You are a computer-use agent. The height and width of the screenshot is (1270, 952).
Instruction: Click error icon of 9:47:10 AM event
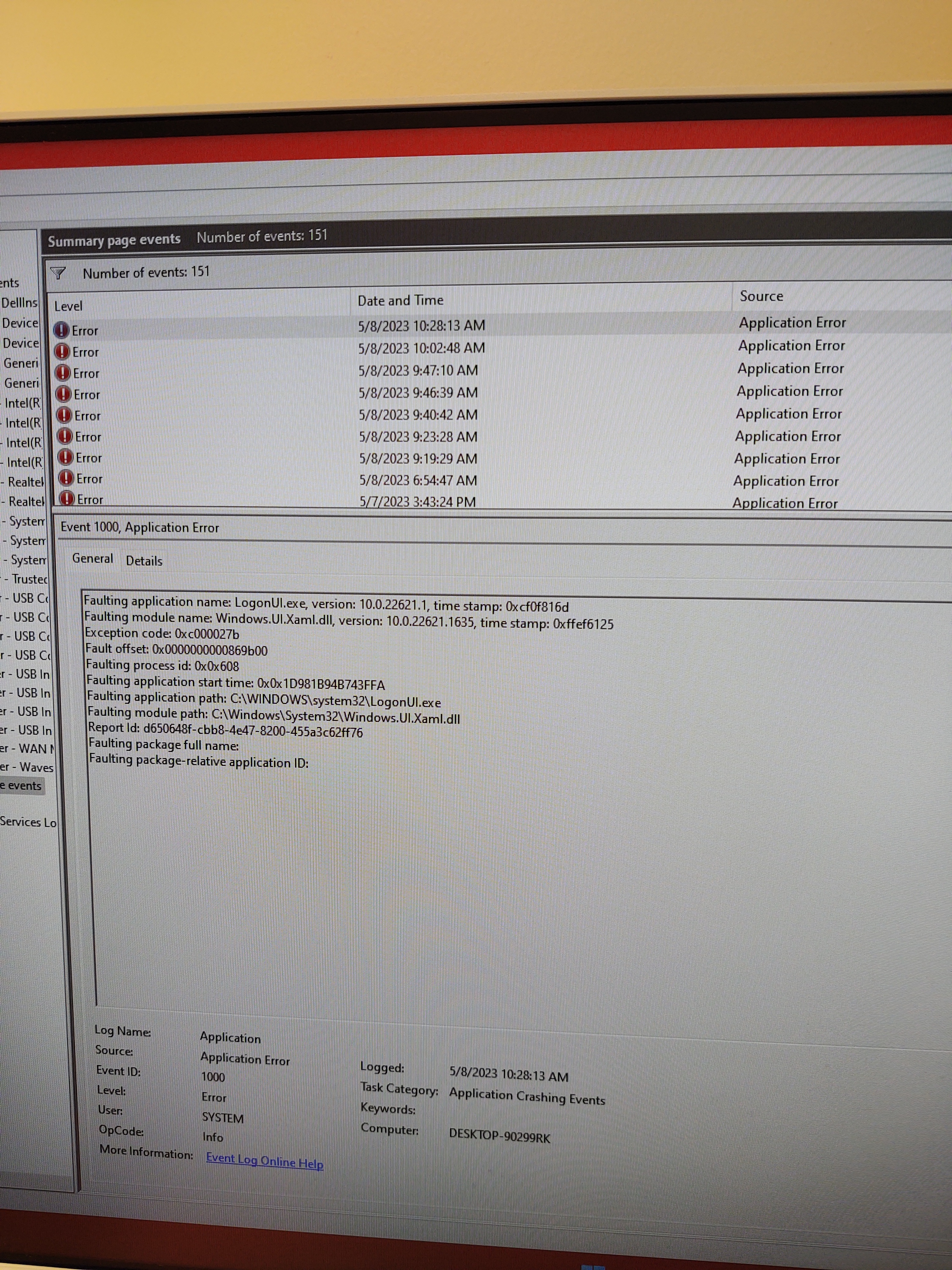tap(63, 373)
